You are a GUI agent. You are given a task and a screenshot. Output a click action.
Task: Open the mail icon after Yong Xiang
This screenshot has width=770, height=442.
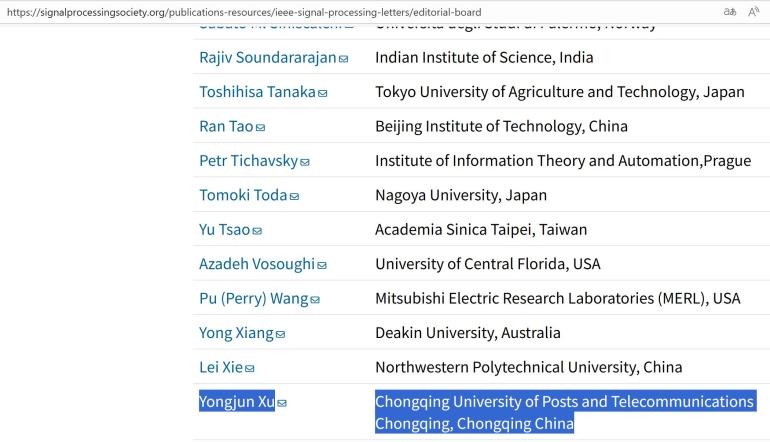click(x=281, y=334)
